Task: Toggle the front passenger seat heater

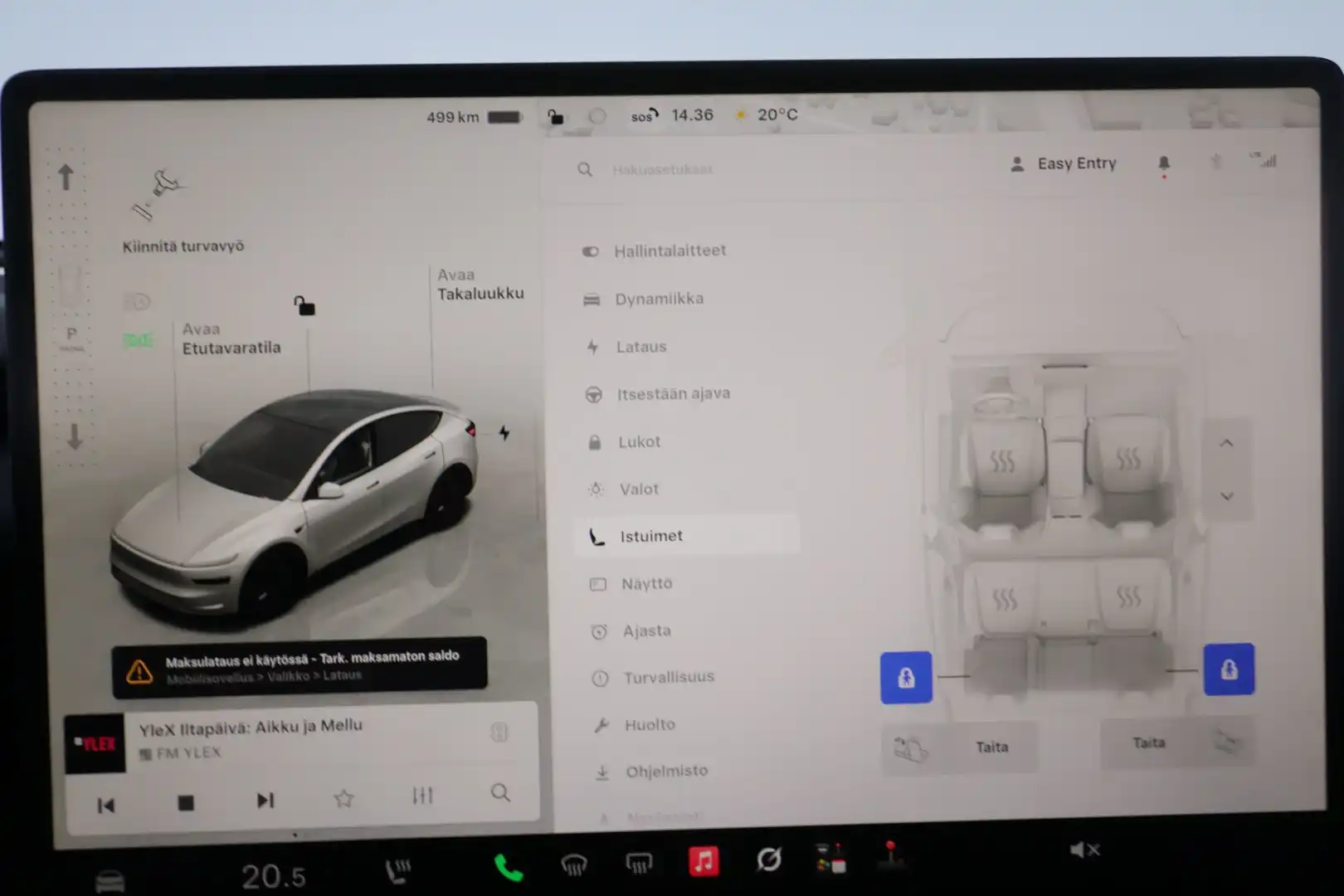Action: click(x=1127, y=459)
